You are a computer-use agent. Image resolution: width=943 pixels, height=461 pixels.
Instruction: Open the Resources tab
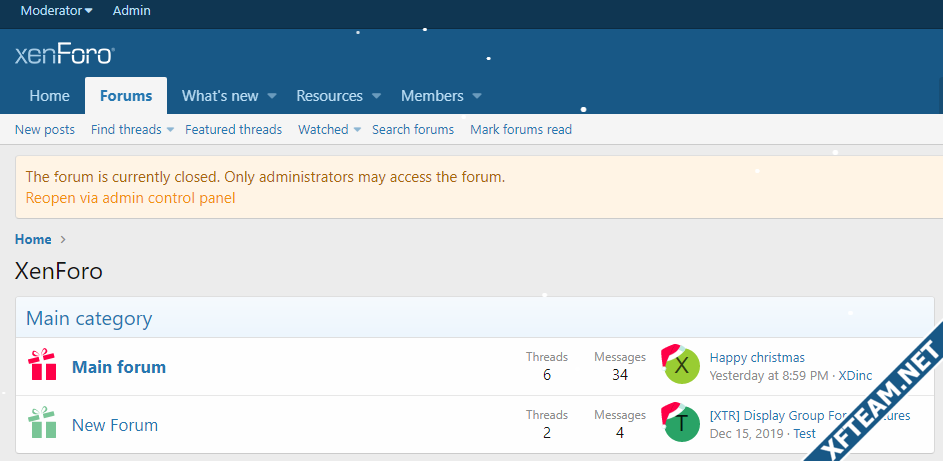(330, 96)
